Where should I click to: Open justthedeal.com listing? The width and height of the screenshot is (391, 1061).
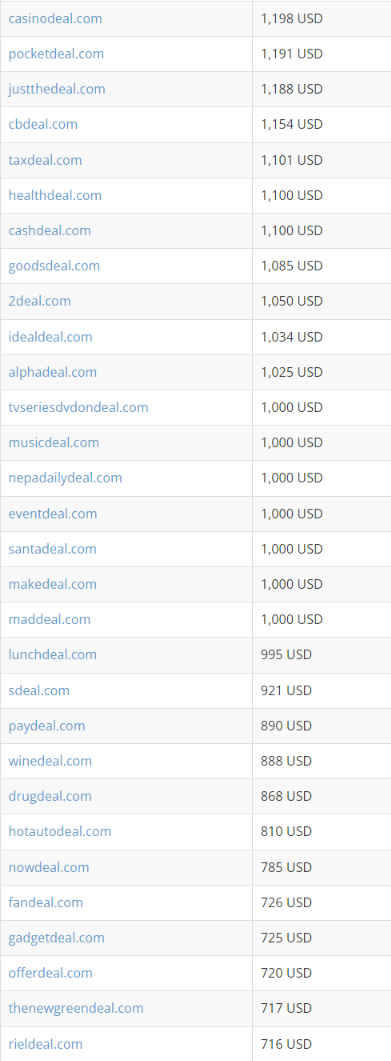coord(57,89)
